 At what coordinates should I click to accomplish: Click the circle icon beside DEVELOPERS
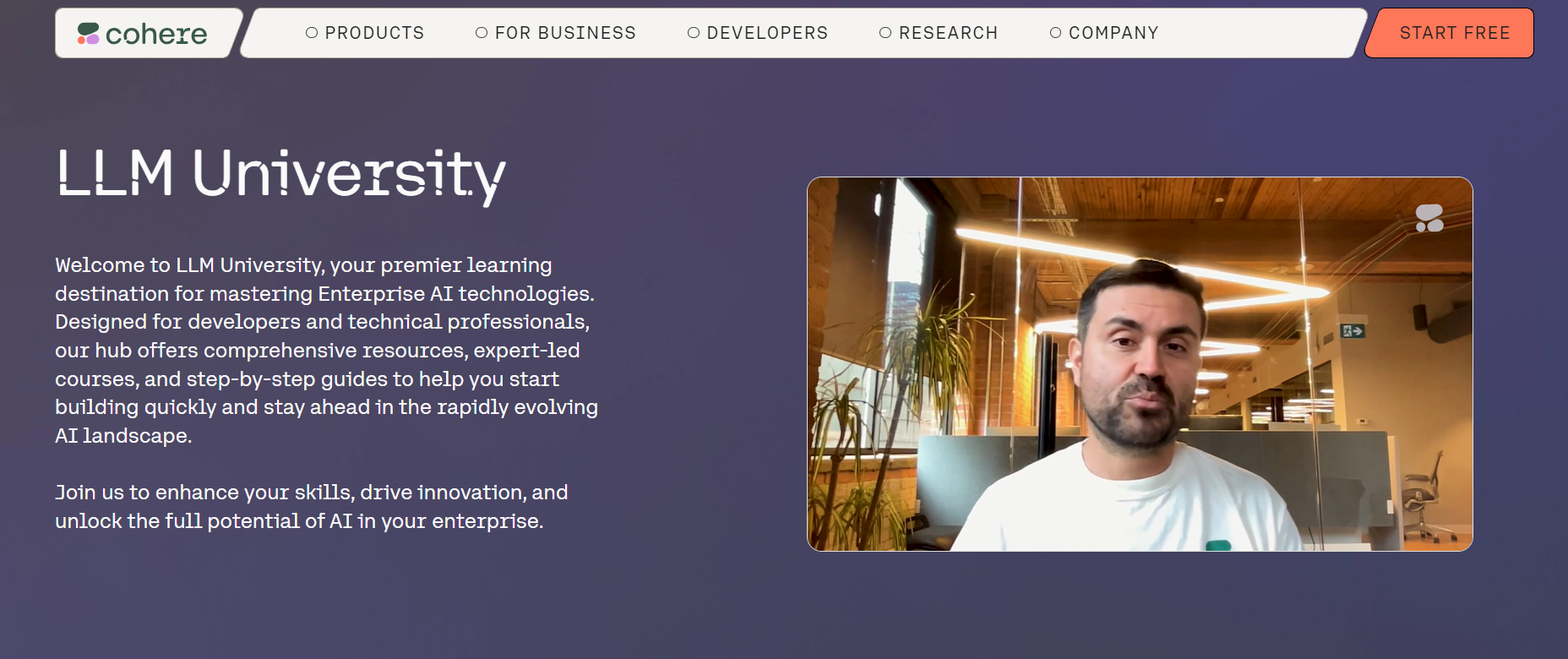coord(694,33)
